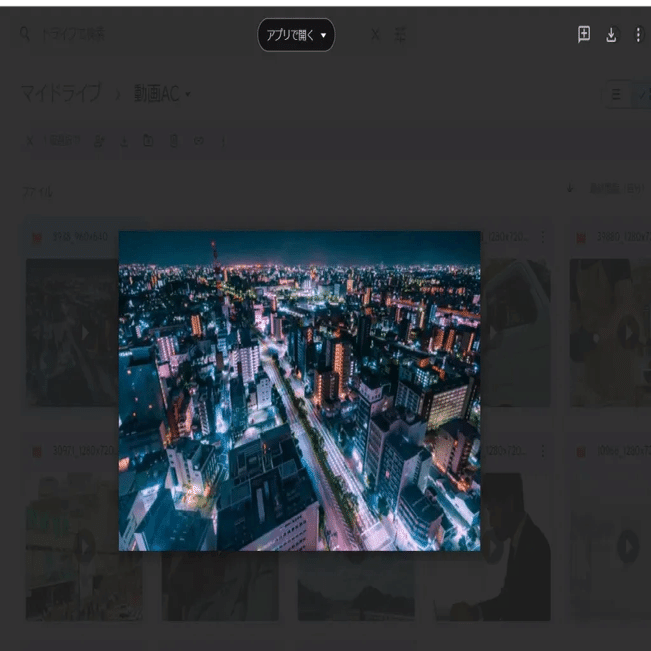The image size is (651, 651).
Task: Select the 39880_1280x72 file title
Action: [x=624, y=237]
